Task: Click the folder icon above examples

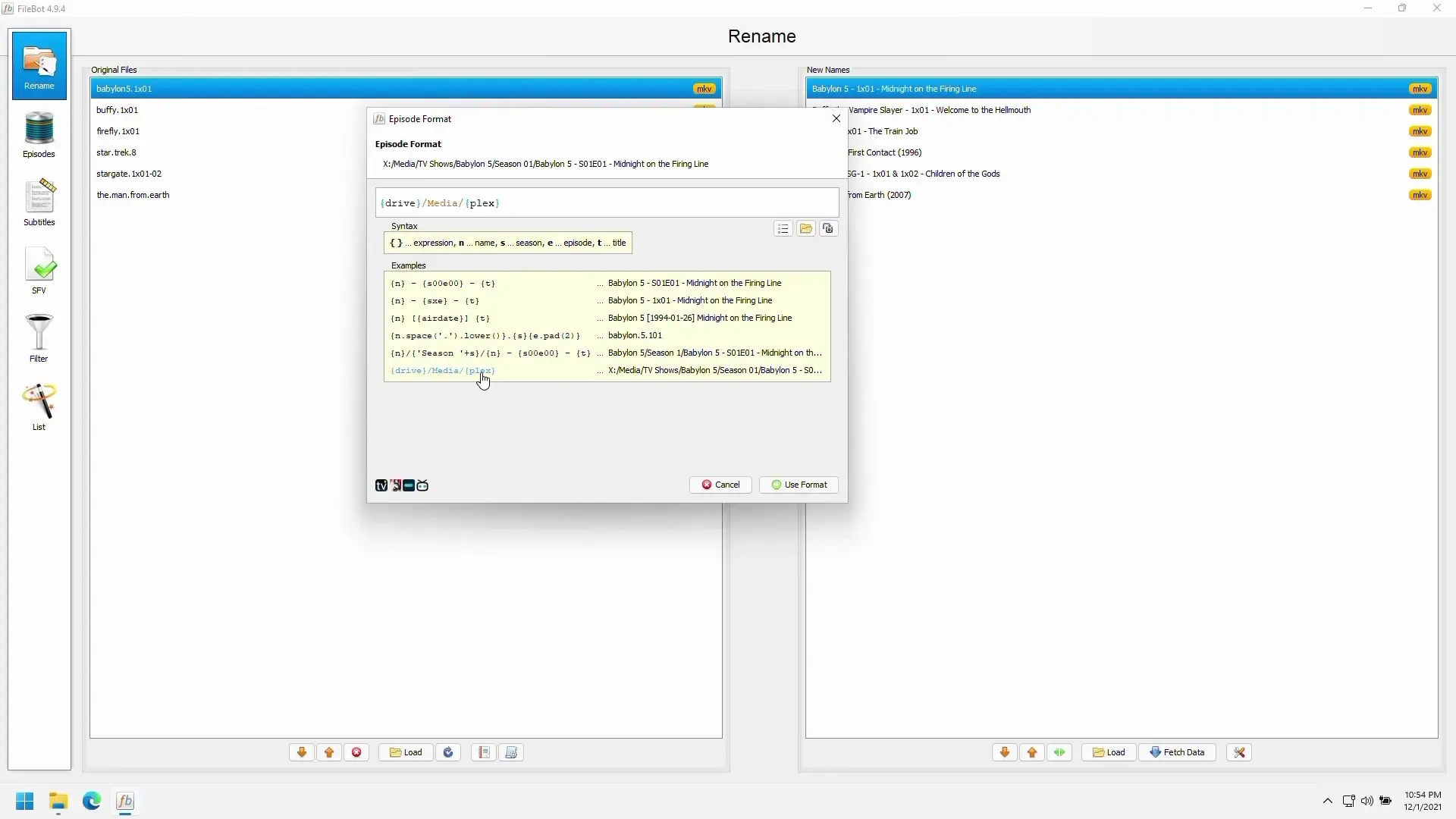Action: point(806,229)
